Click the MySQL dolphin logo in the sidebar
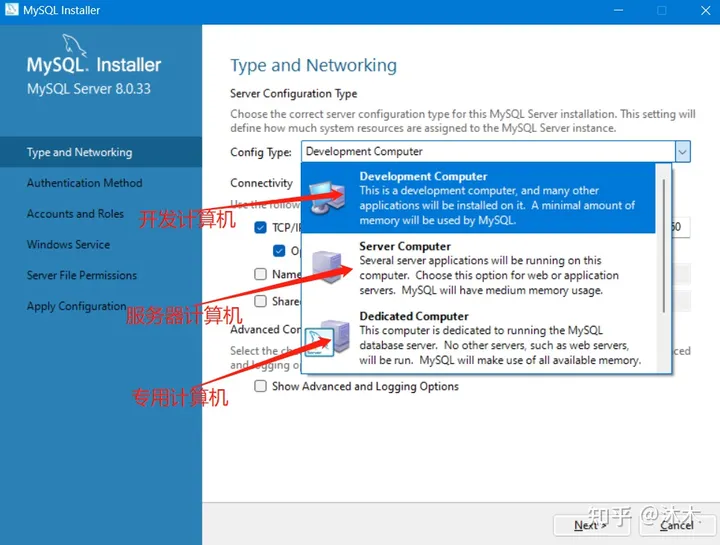This screenshot has width=720, height=545. point(74,45)
